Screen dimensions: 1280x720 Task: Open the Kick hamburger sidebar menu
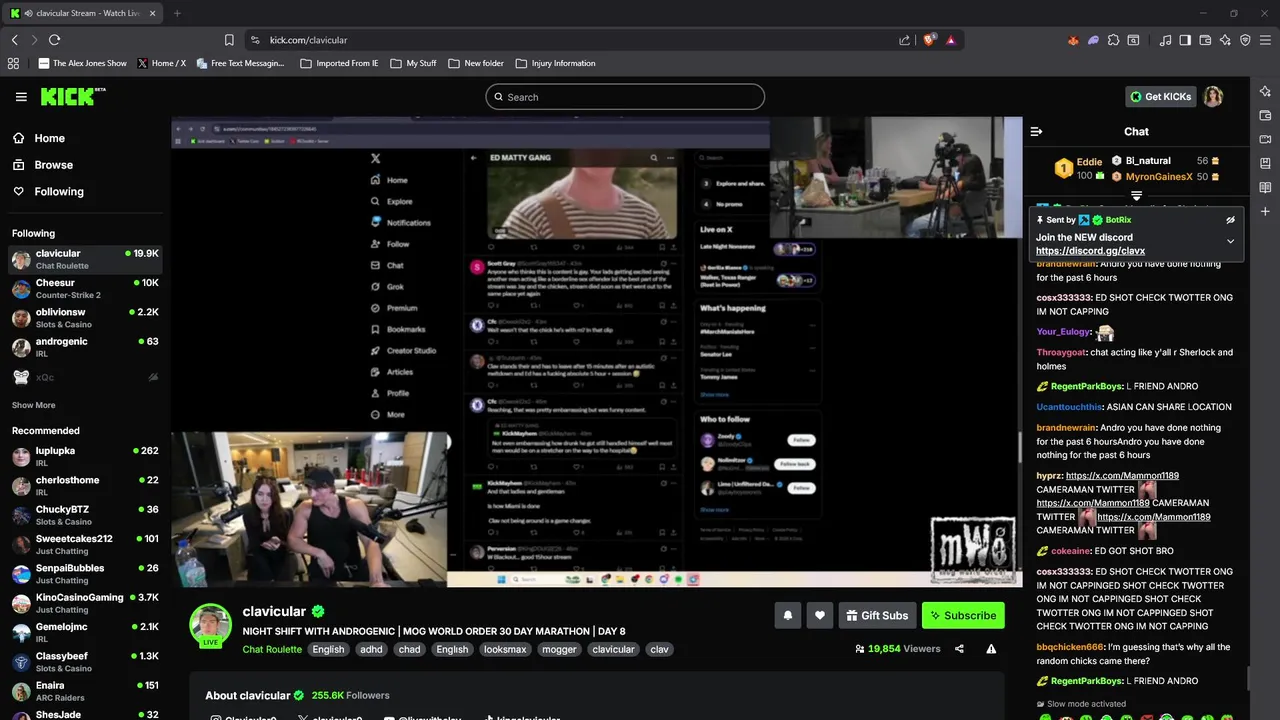coord(21,97)
